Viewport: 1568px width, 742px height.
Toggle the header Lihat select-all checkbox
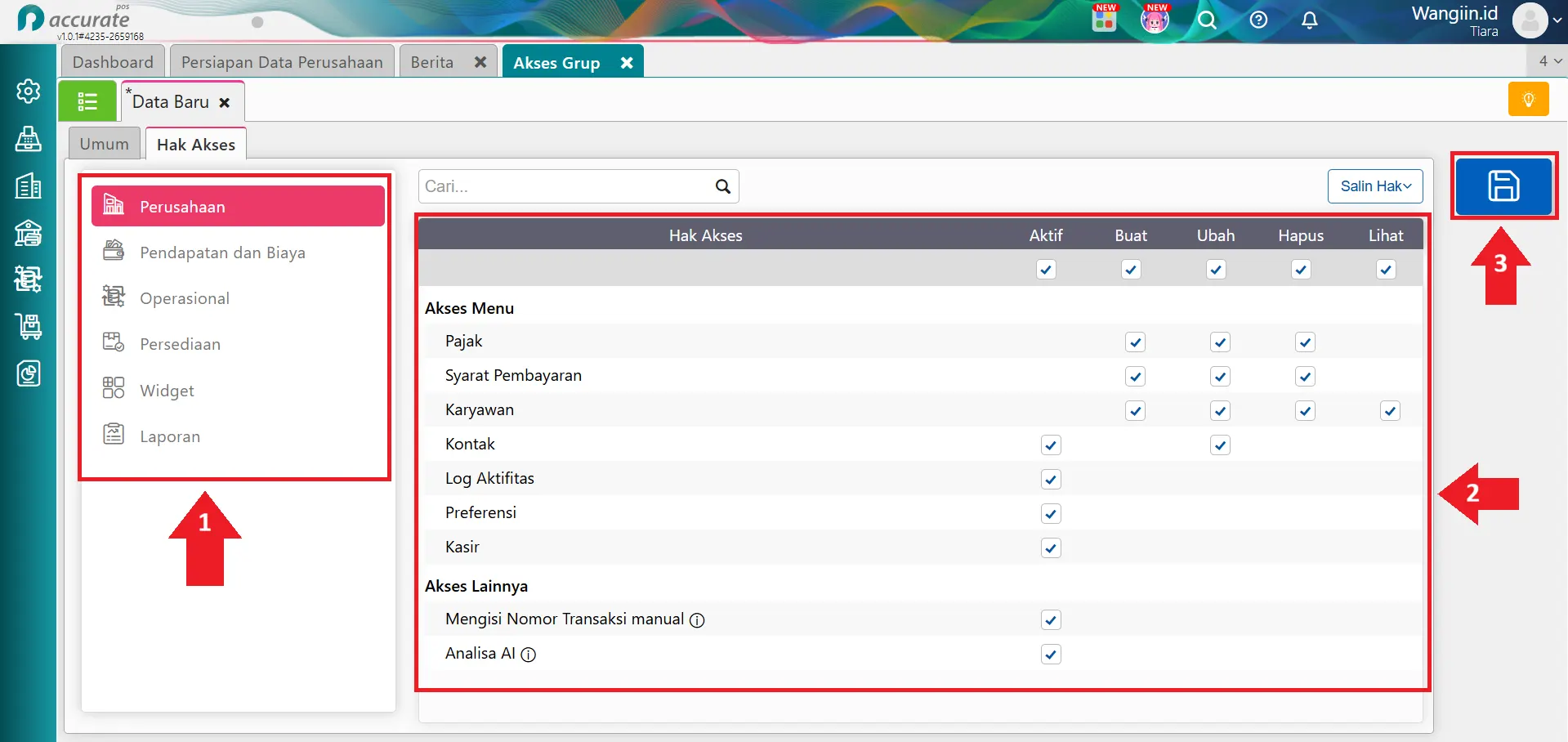pyautogui.click(x=1386, y=270)
